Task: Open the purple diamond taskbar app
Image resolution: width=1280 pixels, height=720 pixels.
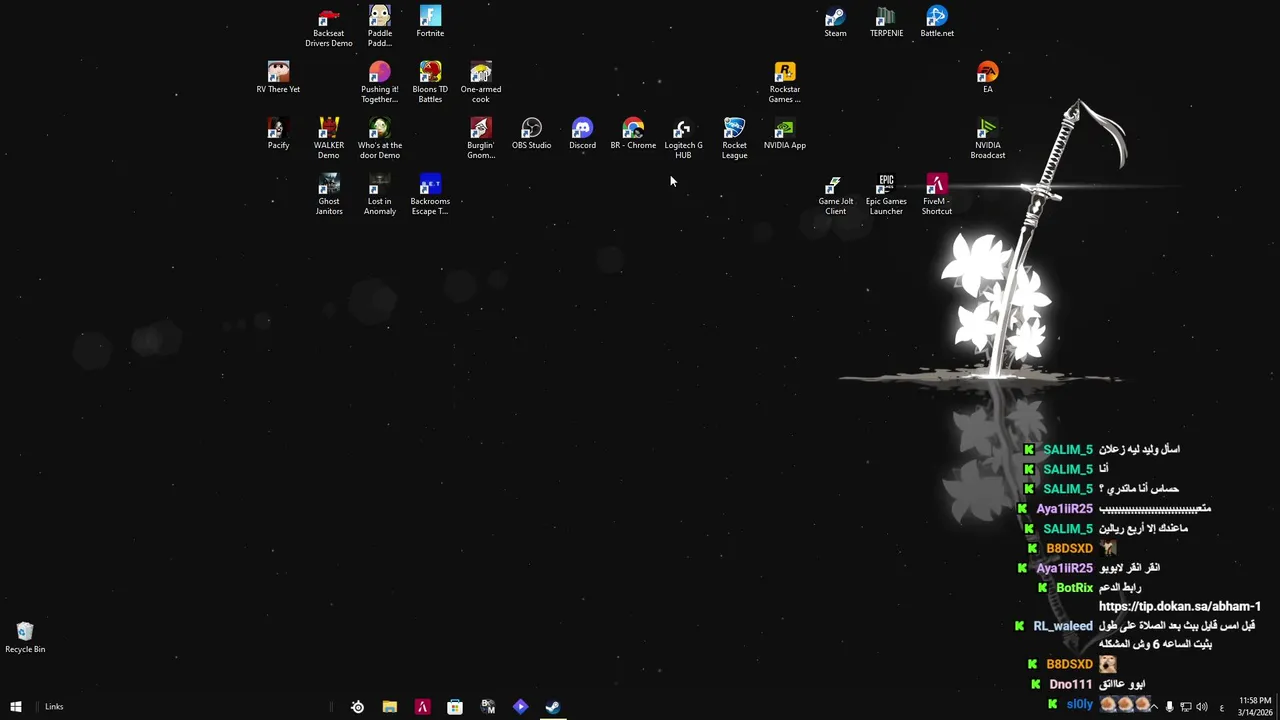Action: [520, 707]
